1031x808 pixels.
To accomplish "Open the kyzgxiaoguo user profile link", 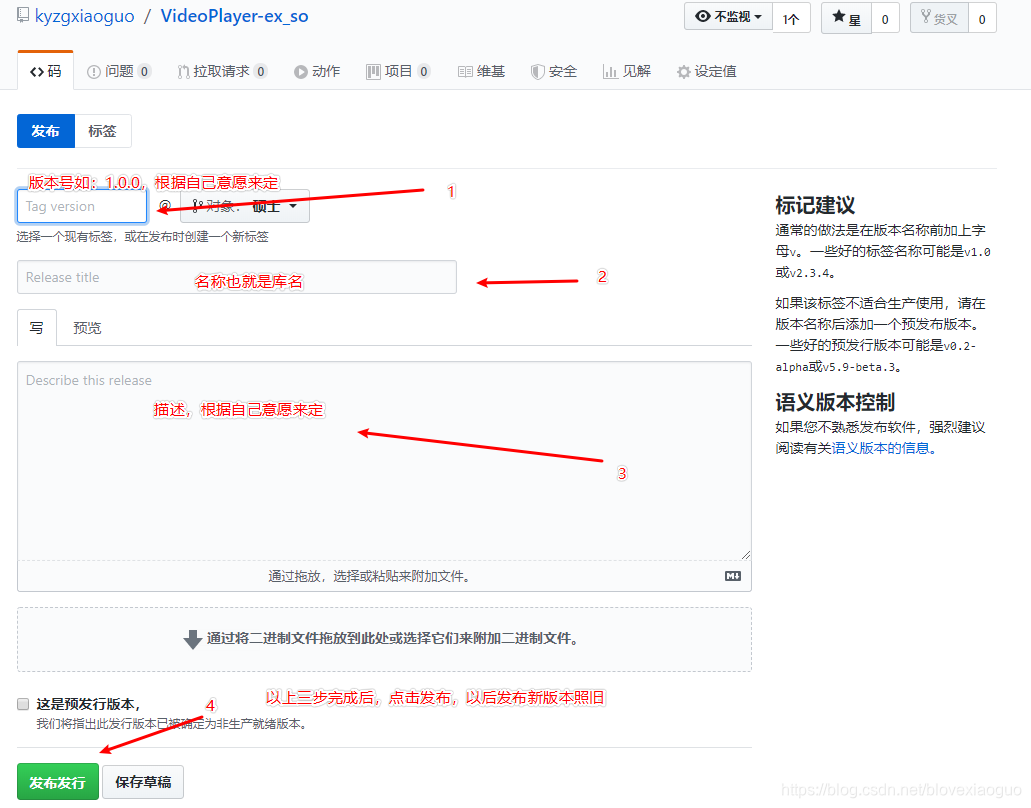I will coord(84,16).
